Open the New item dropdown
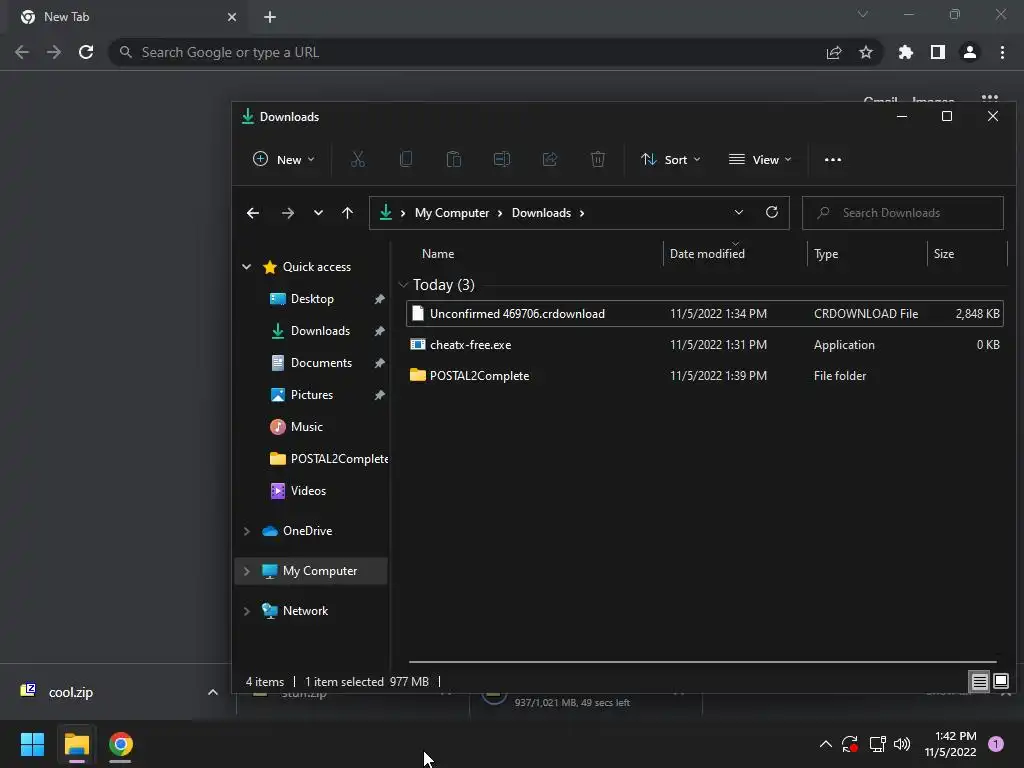 283,159
